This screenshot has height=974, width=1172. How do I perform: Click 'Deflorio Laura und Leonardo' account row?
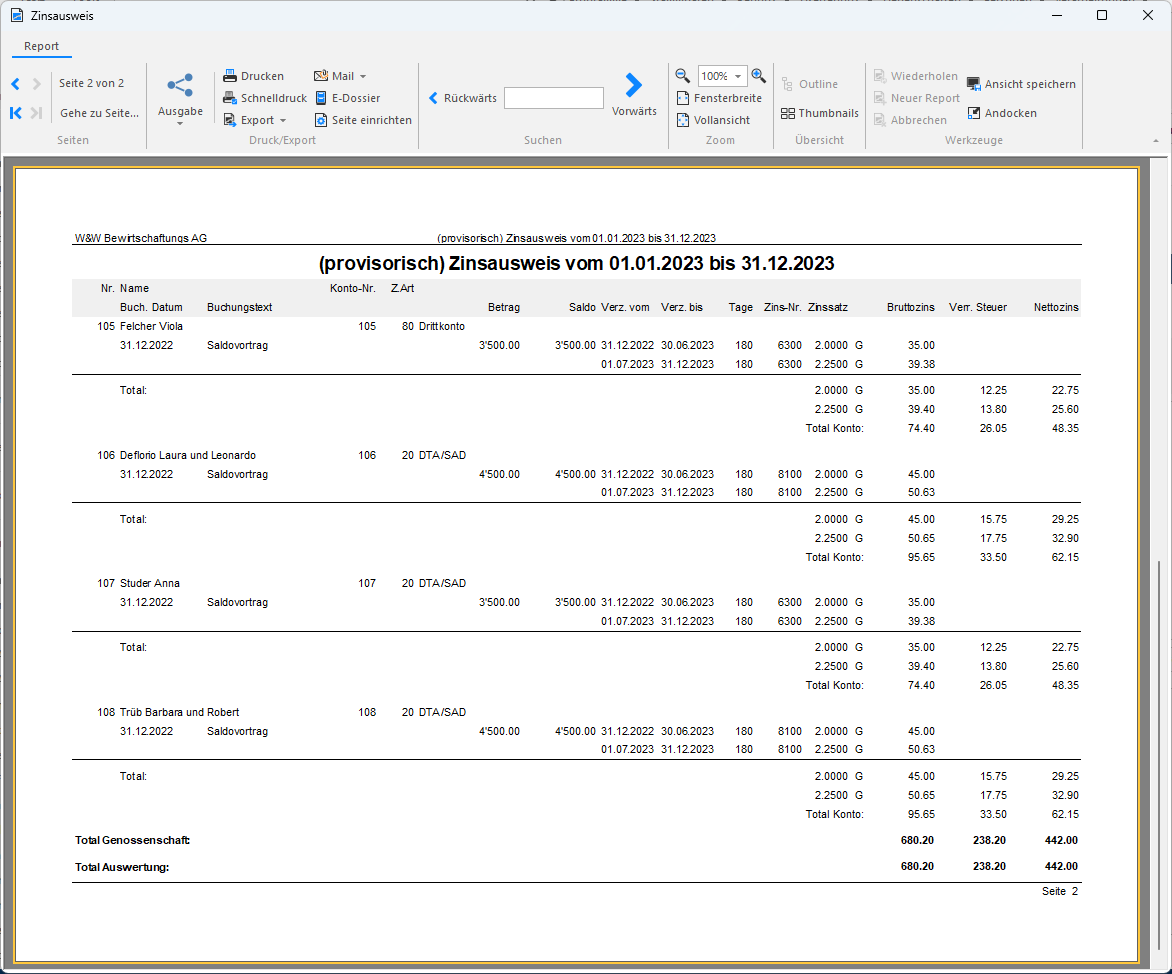point(188,455)
